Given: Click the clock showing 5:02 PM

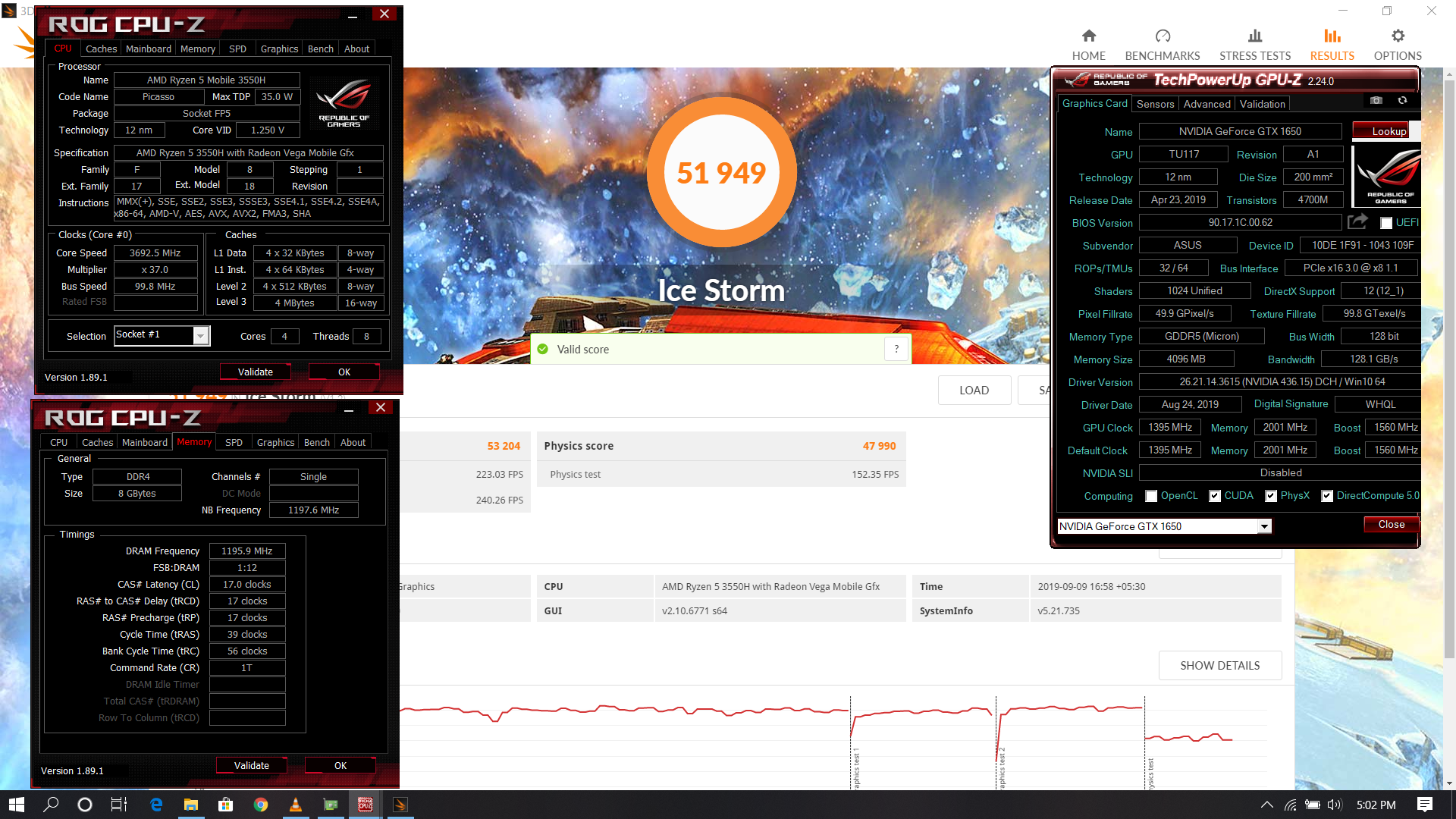Looking at the screenshot, I should click(x=1376, y=805).
